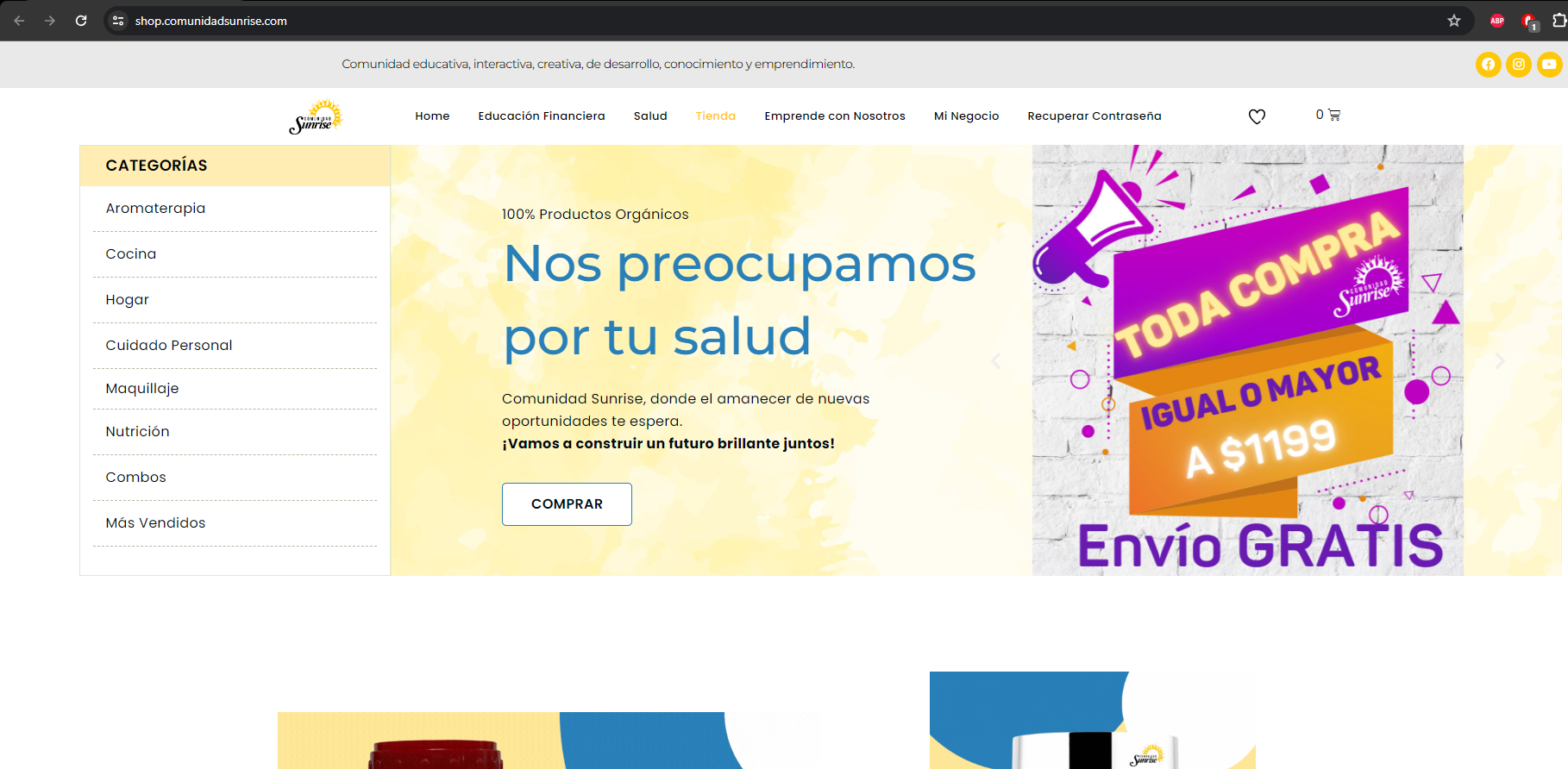Viewport: 1568px width, 769px height.
Task: Click the AdBlock Plus extension icon
Action: tap(1497, 21)
